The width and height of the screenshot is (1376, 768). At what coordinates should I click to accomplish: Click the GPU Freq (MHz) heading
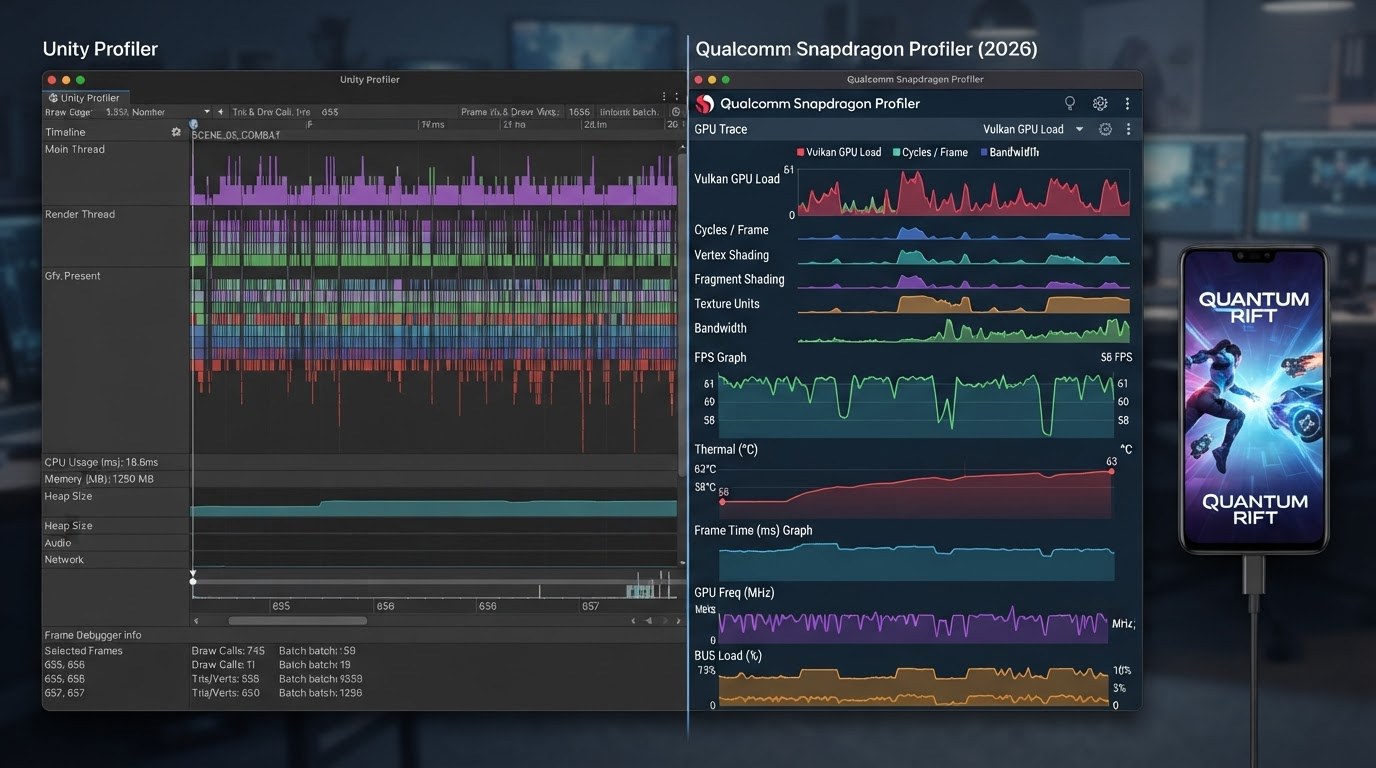(734, 593)
